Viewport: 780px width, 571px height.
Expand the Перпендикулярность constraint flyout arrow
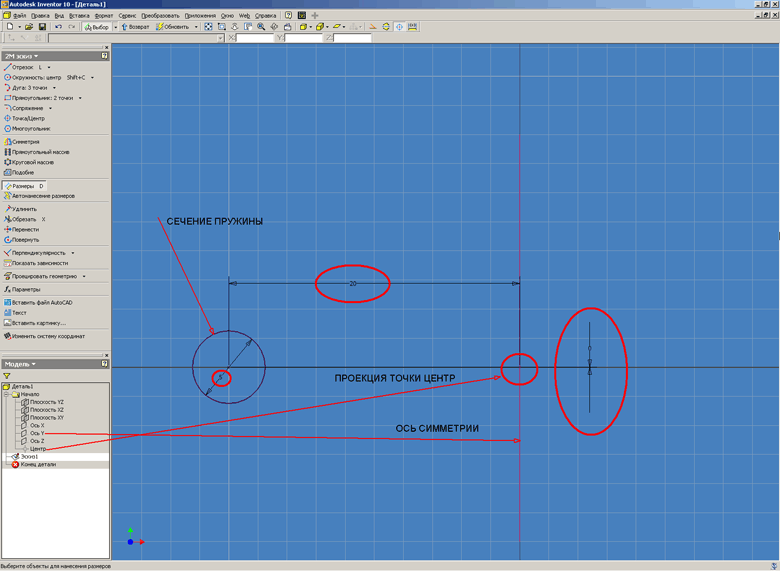(x=73, y=253)
